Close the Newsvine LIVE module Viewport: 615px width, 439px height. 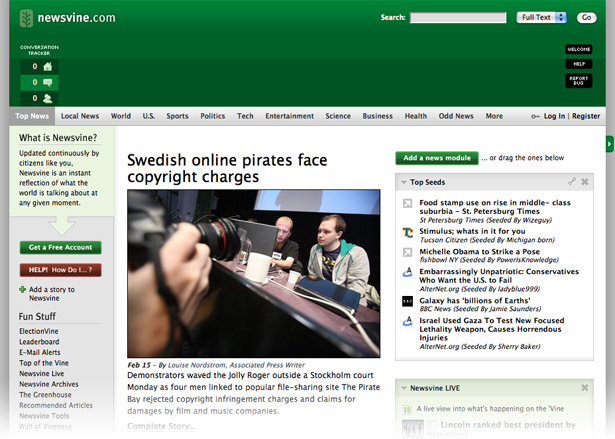(585, 388)
